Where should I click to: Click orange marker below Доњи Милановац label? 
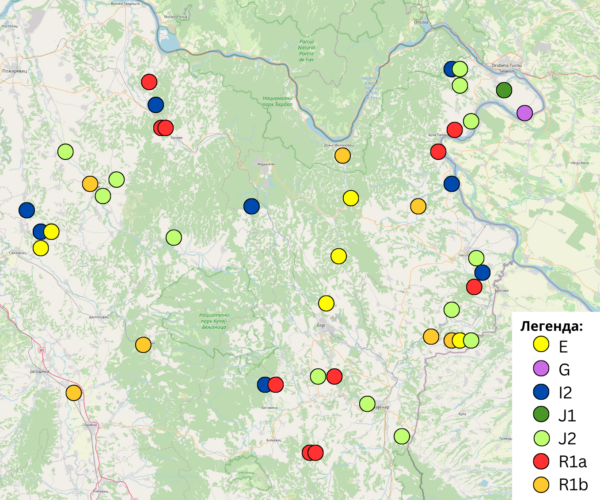point(342,156)
